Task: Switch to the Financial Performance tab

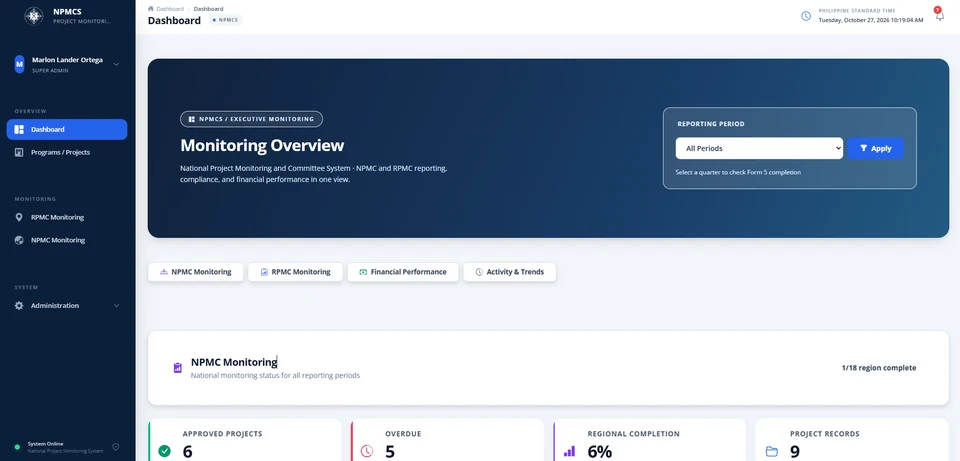Action: click(x=403, y=272)
